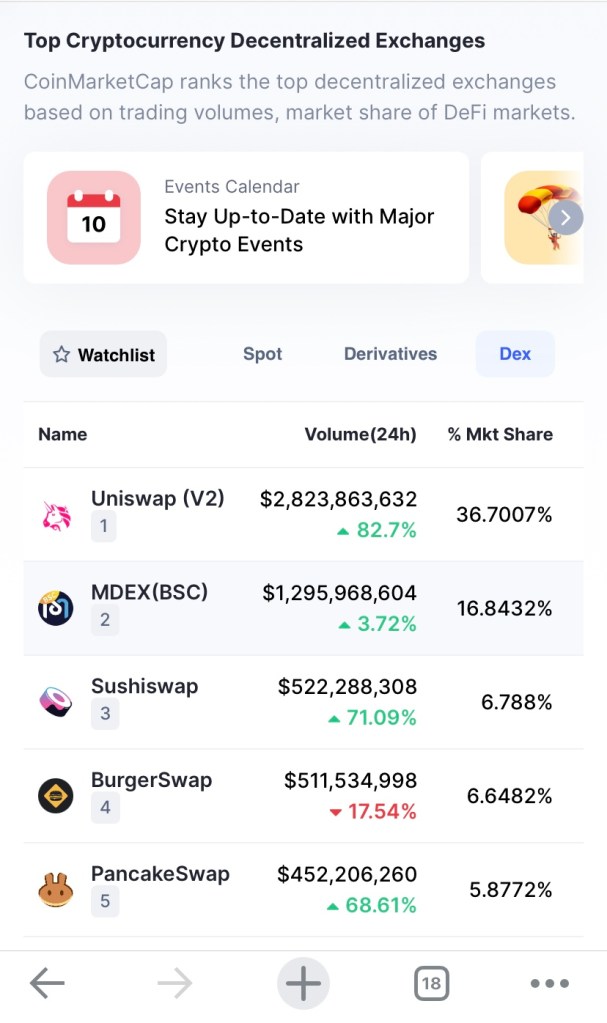Click the Sushiswap sushi logo icon

tap(56, 702)
